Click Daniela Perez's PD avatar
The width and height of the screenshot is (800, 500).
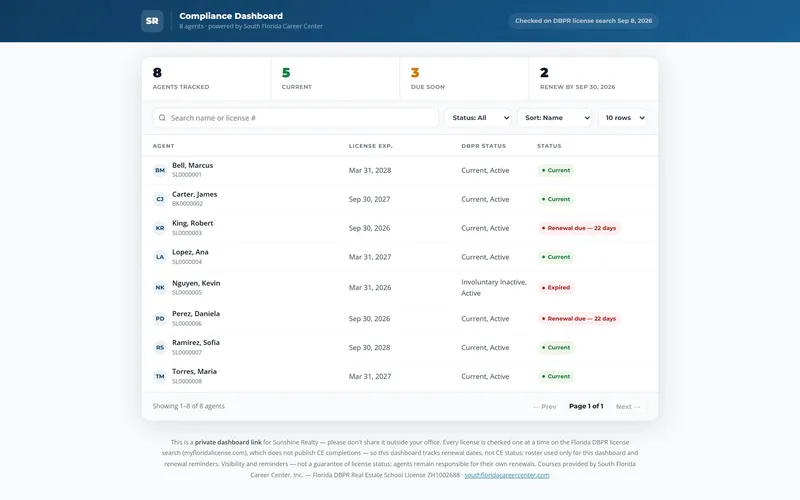tap(160, 318)
